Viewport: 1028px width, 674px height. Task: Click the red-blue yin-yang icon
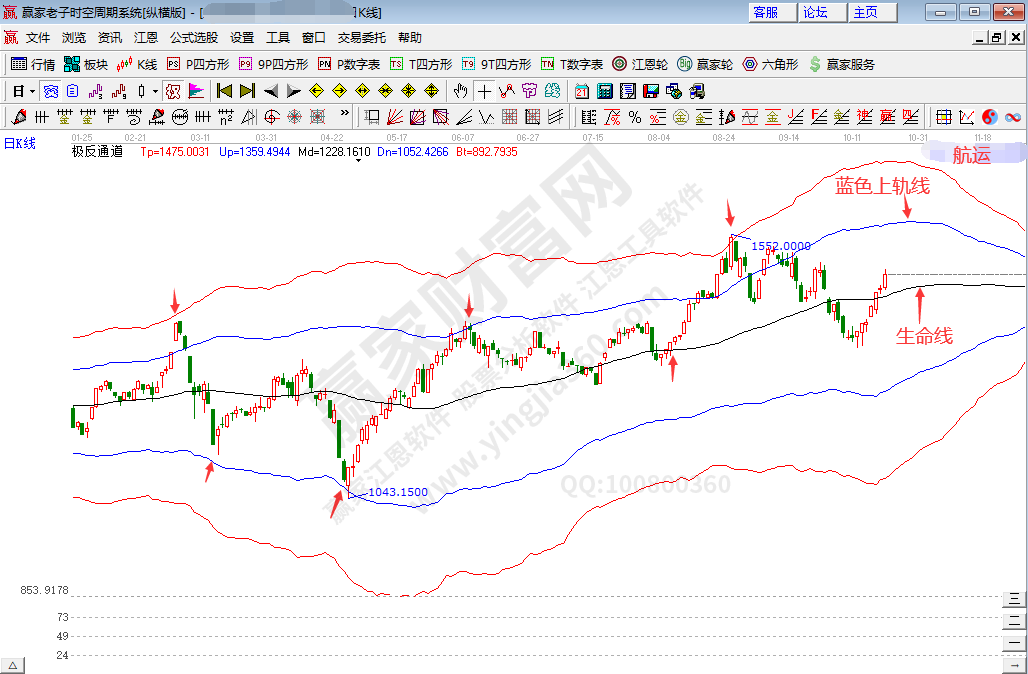[x=989, y=117]
